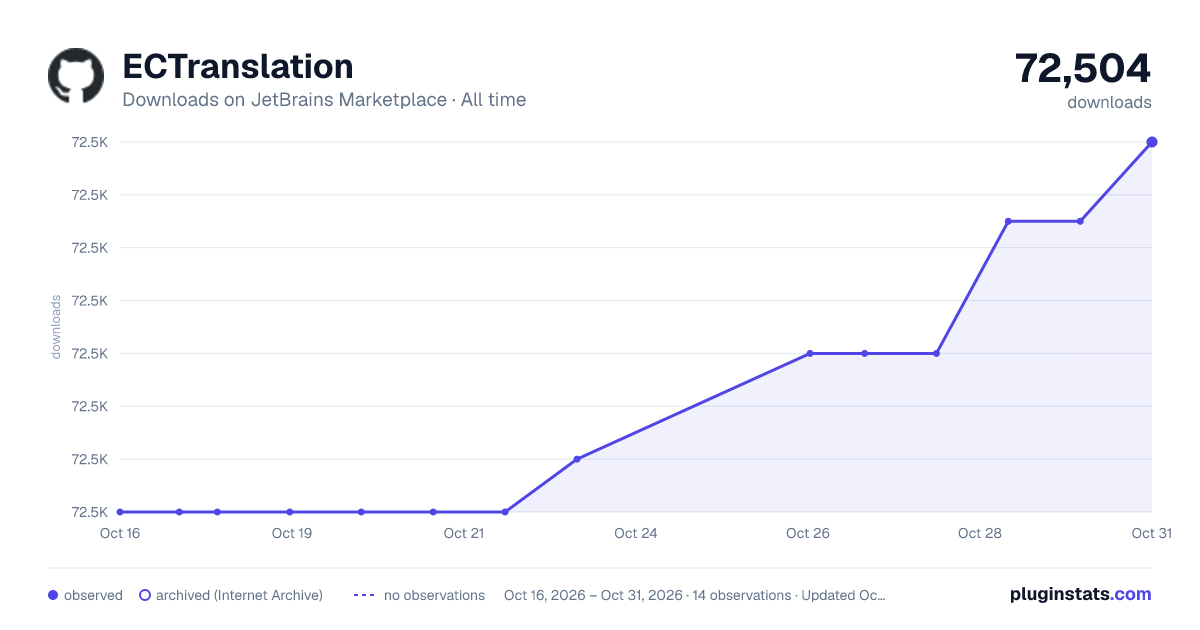This screenshot has height=630, width=1200.
Task: Select the Oct 16 first data point
Action: coord(120,512)
